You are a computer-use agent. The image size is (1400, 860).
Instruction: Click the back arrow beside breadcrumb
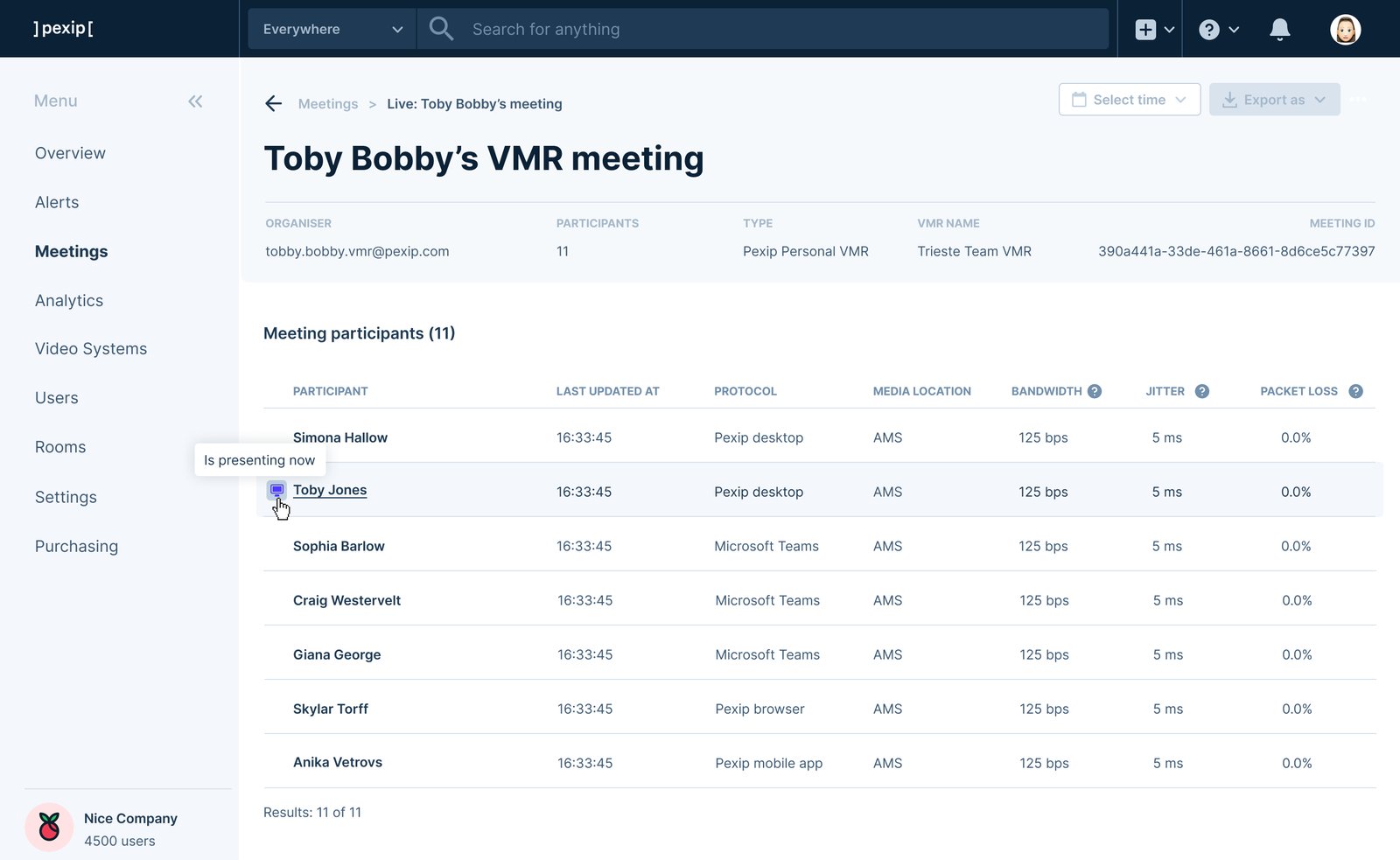point(274,104)
